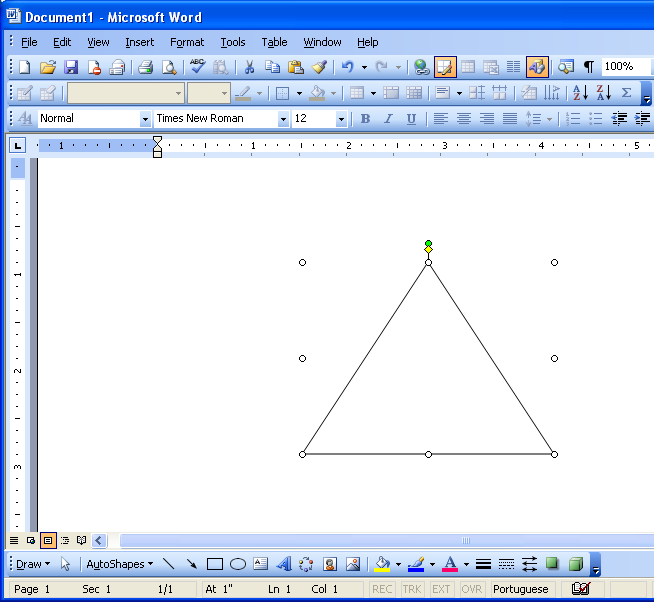The image size is (654, 602).
Task: Open Print Preview
Action: coord(169,67)
